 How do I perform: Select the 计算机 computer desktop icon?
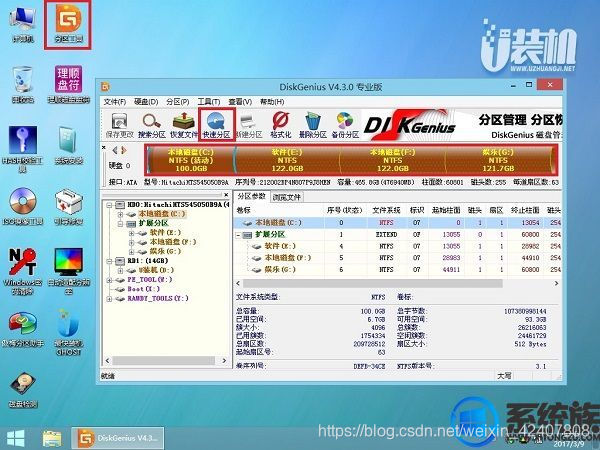[23, 24]
